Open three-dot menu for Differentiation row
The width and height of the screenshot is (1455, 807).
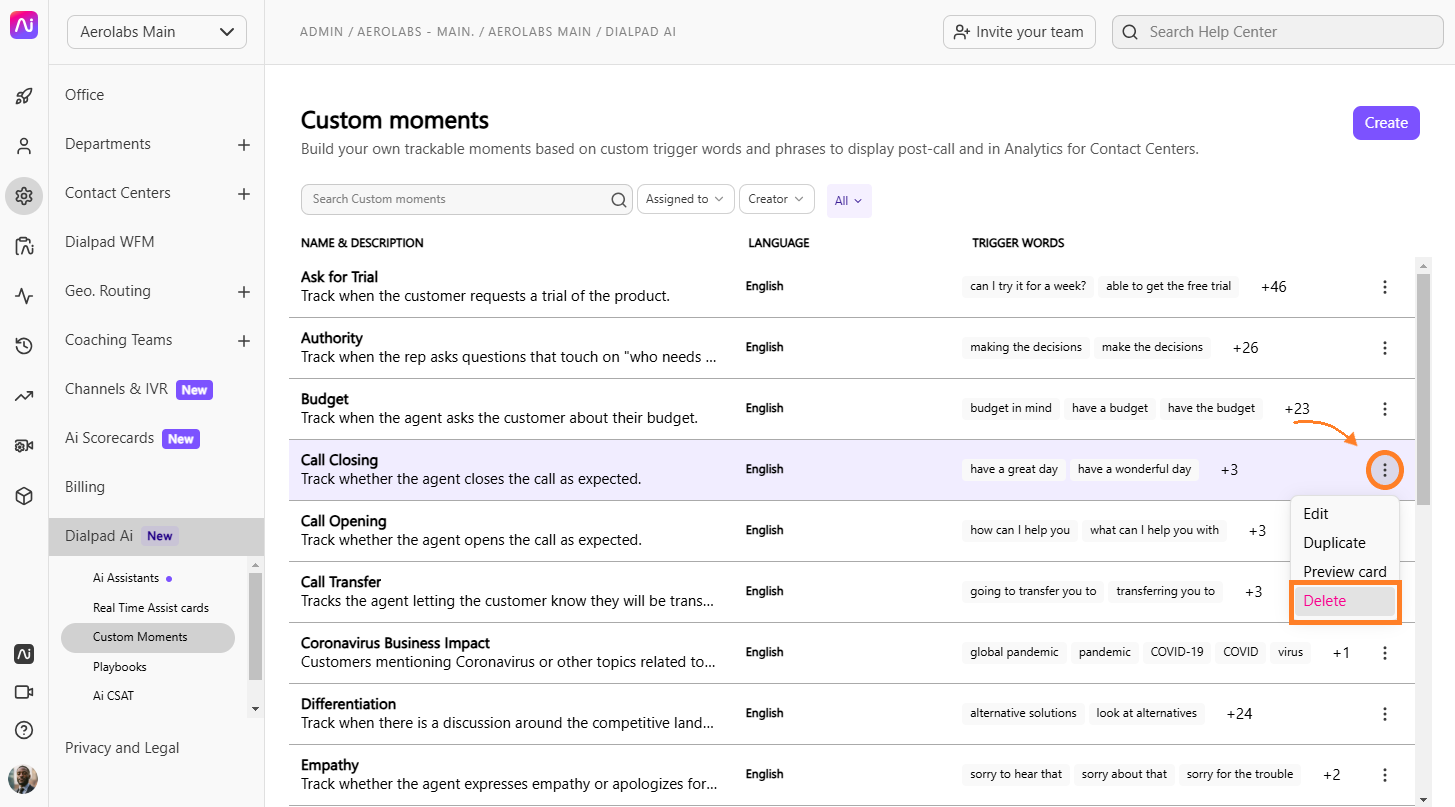coord(1385,714)
